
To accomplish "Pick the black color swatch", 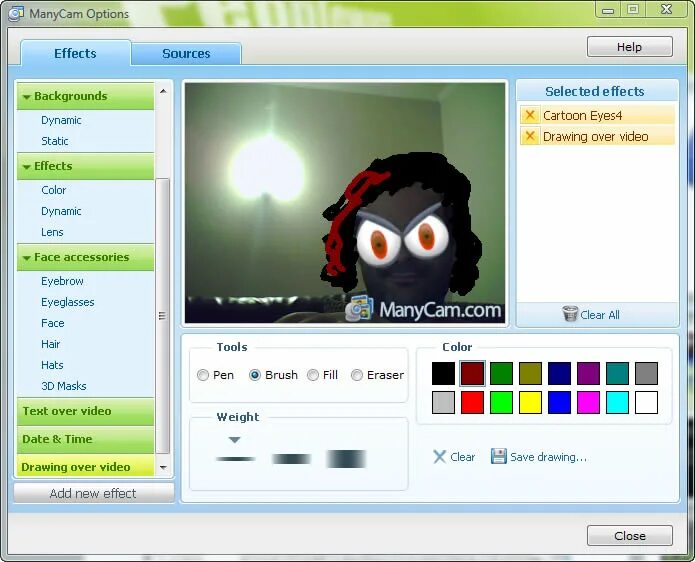I will point(443,373).
